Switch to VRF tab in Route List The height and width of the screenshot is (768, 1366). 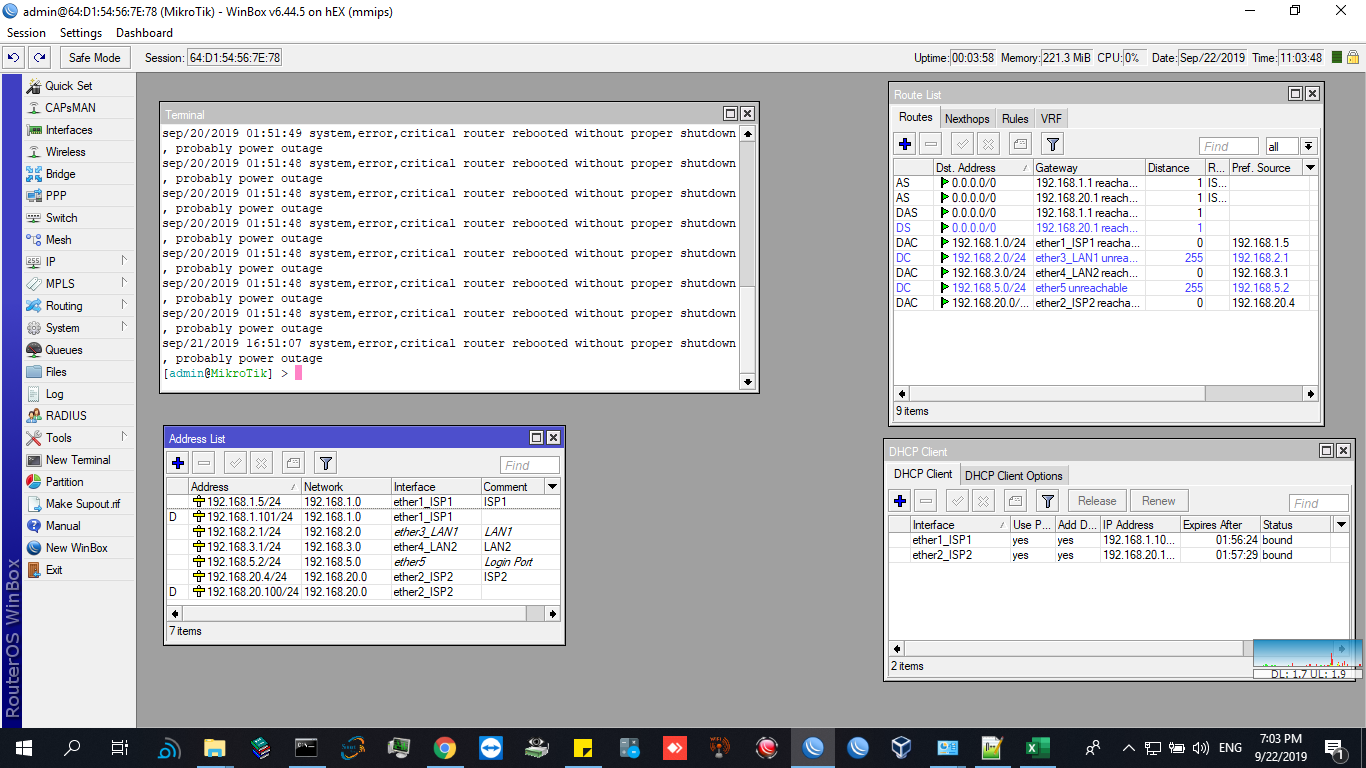(x=1051, y=118)
